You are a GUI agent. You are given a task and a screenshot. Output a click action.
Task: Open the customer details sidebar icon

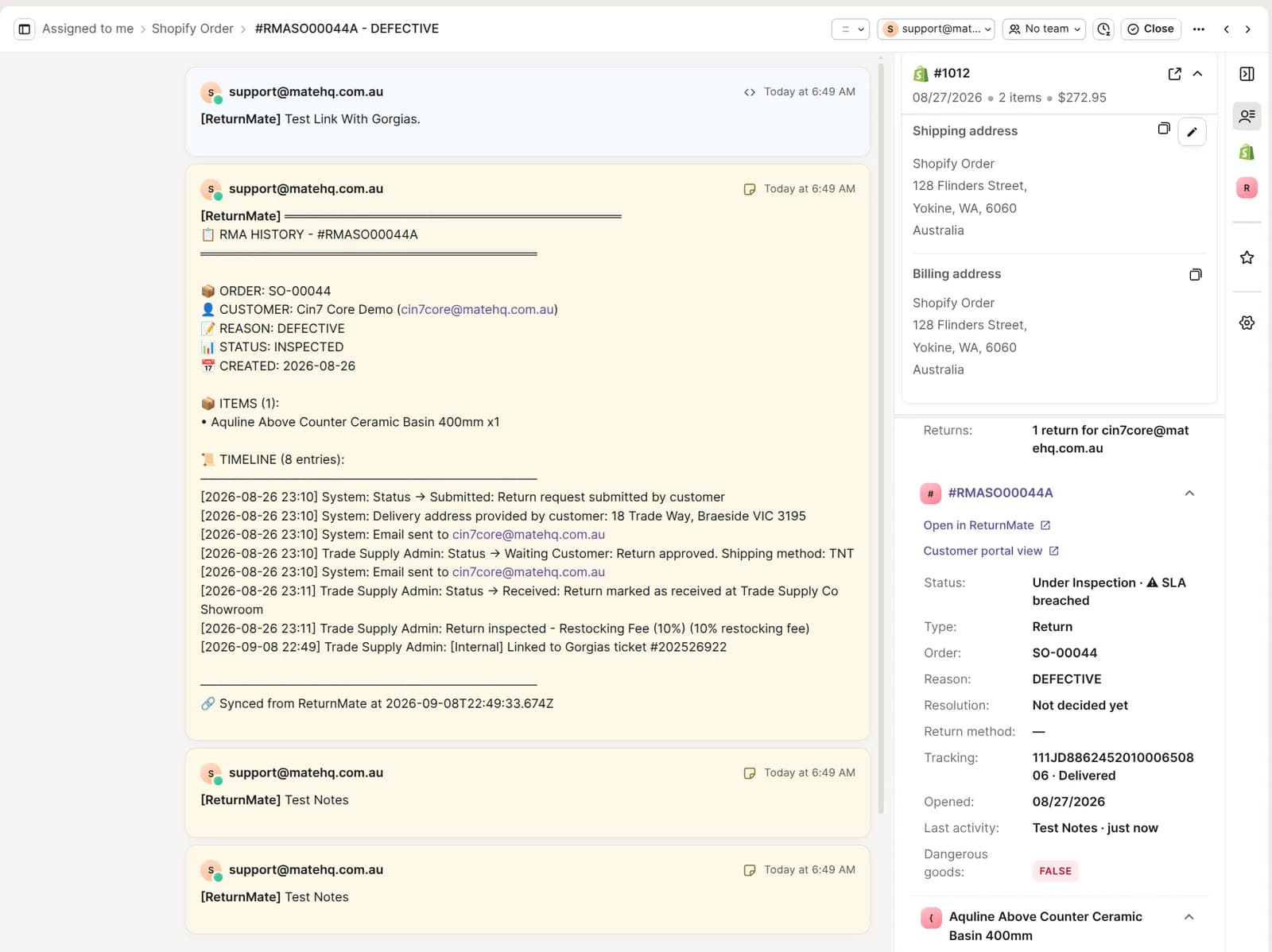(x=1247, y=116)
